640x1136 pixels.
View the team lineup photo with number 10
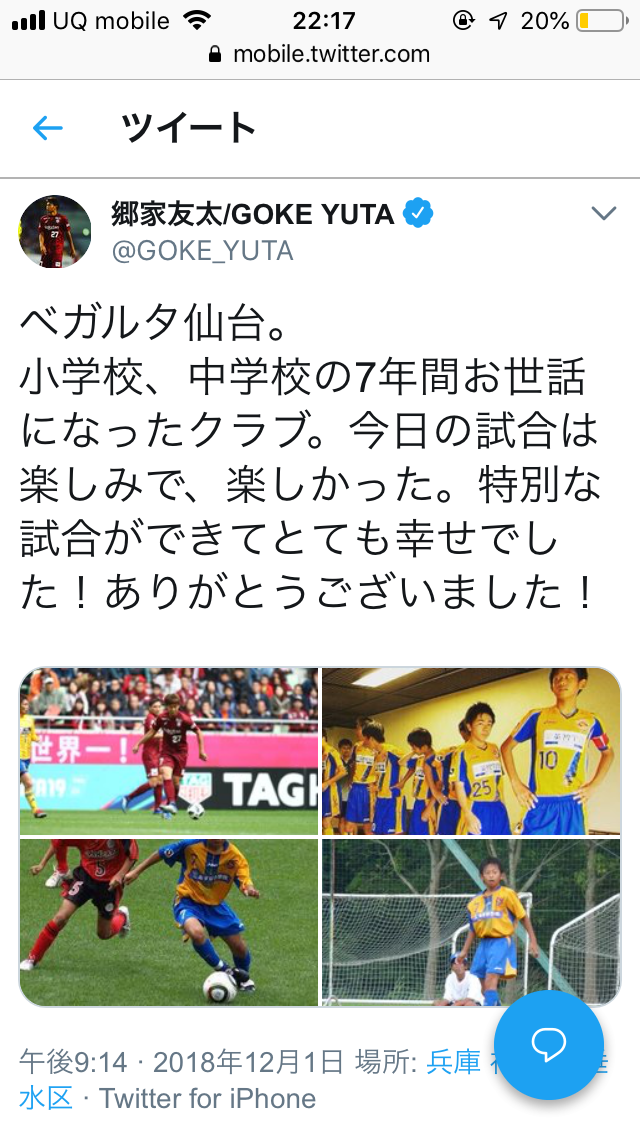(471, 751)
